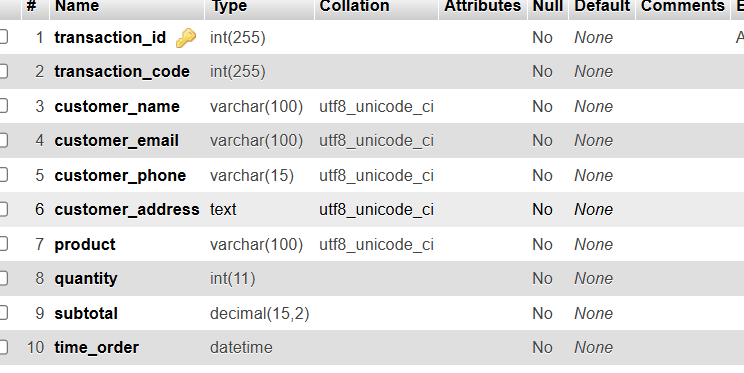Check the customer_name row checkbox
Screen dimensions: 744x373
click(3, 106)
